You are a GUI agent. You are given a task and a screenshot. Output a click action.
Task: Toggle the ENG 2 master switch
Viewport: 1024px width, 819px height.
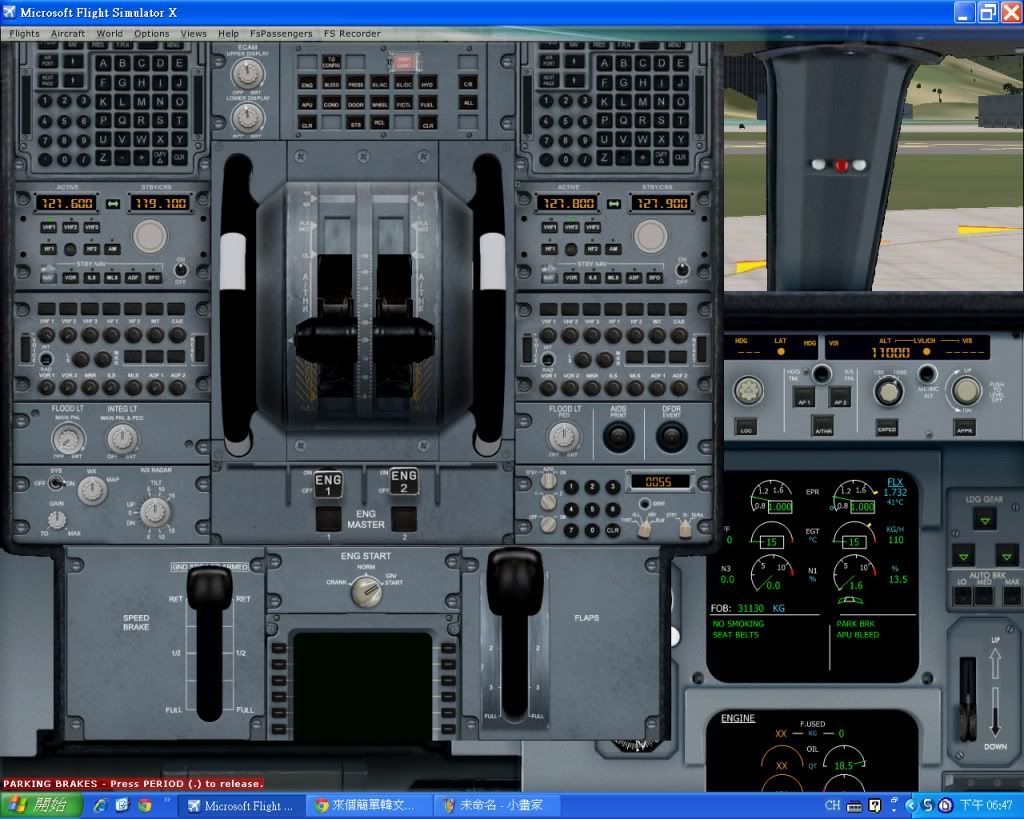[404, 481]
